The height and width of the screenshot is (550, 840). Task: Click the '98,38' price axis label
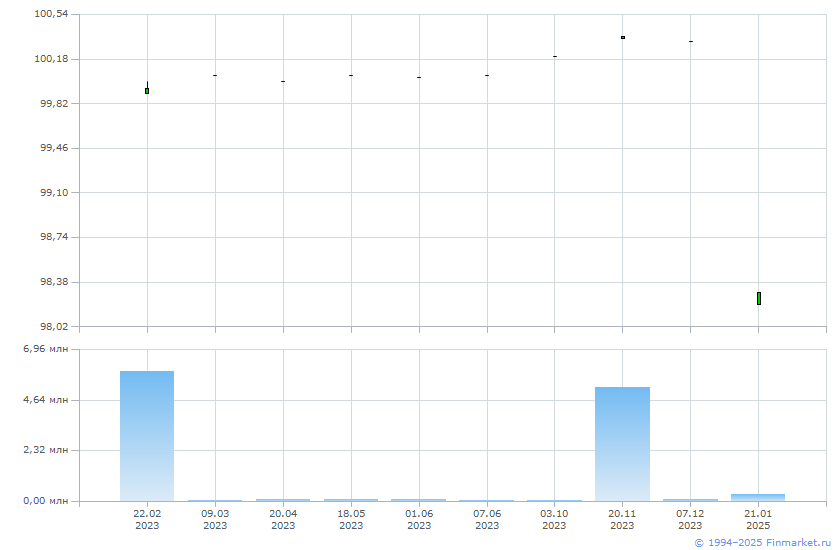pos(54,282)
